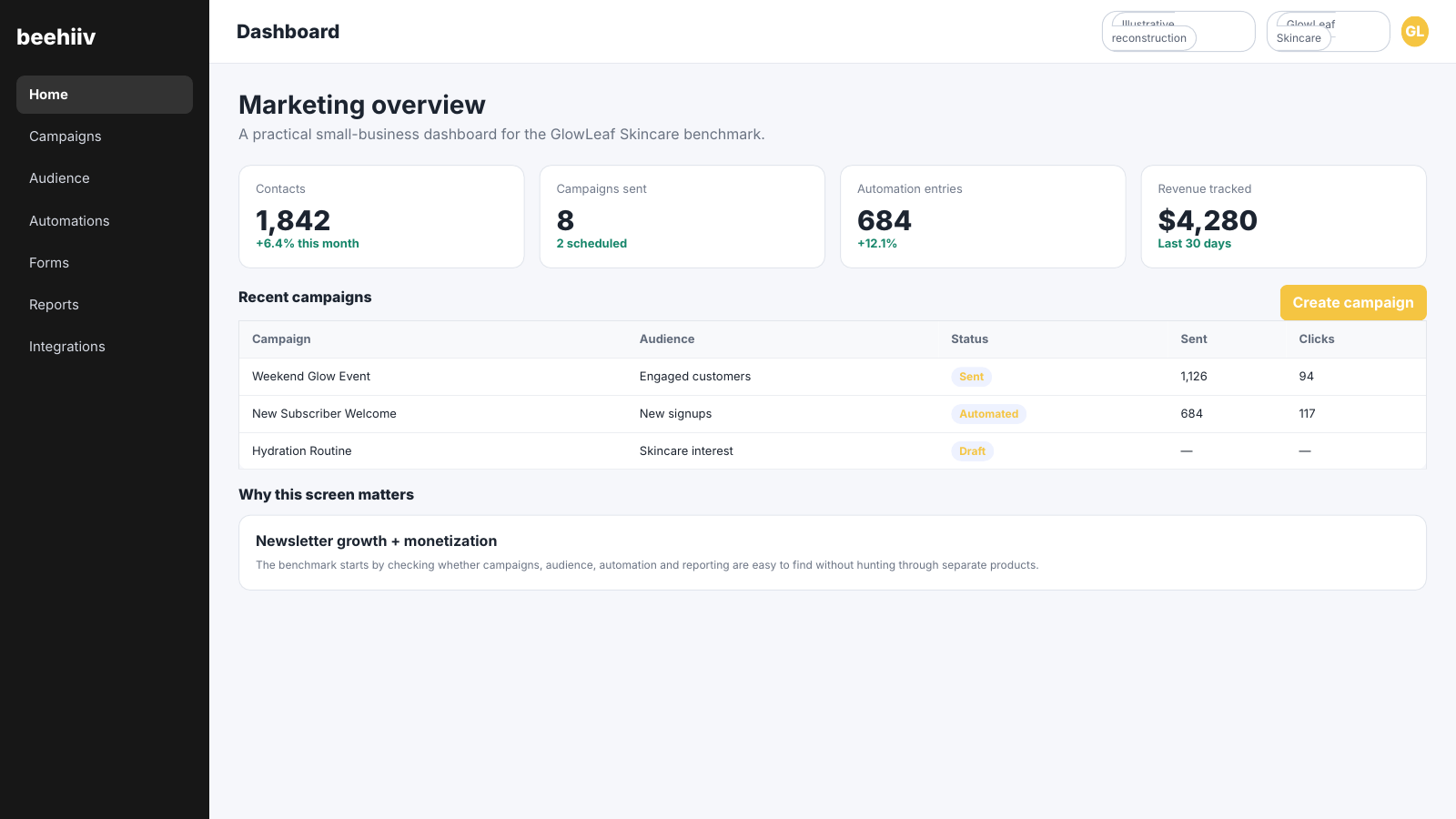Click the Sent column header
The width and height of the screenshot is (1456, 819).
click(1194, 339)
